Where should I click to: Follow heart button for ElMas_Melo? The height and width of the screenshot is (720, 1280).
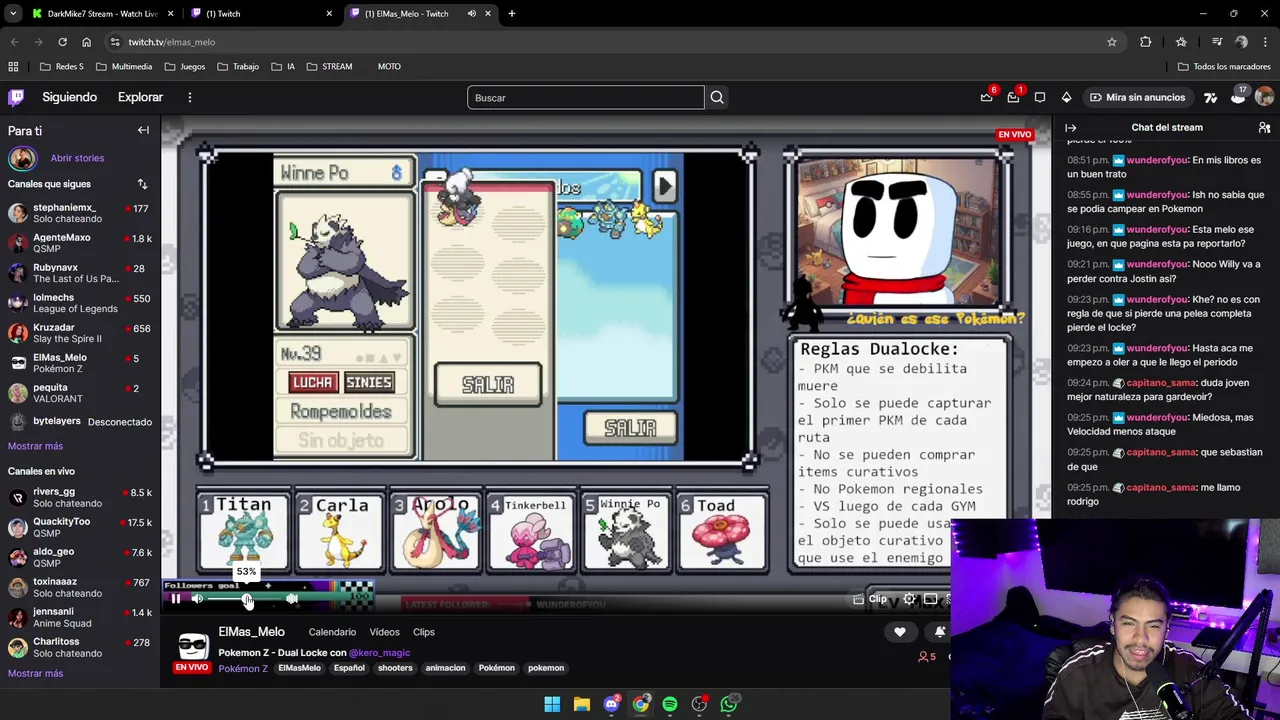point(899,631)
